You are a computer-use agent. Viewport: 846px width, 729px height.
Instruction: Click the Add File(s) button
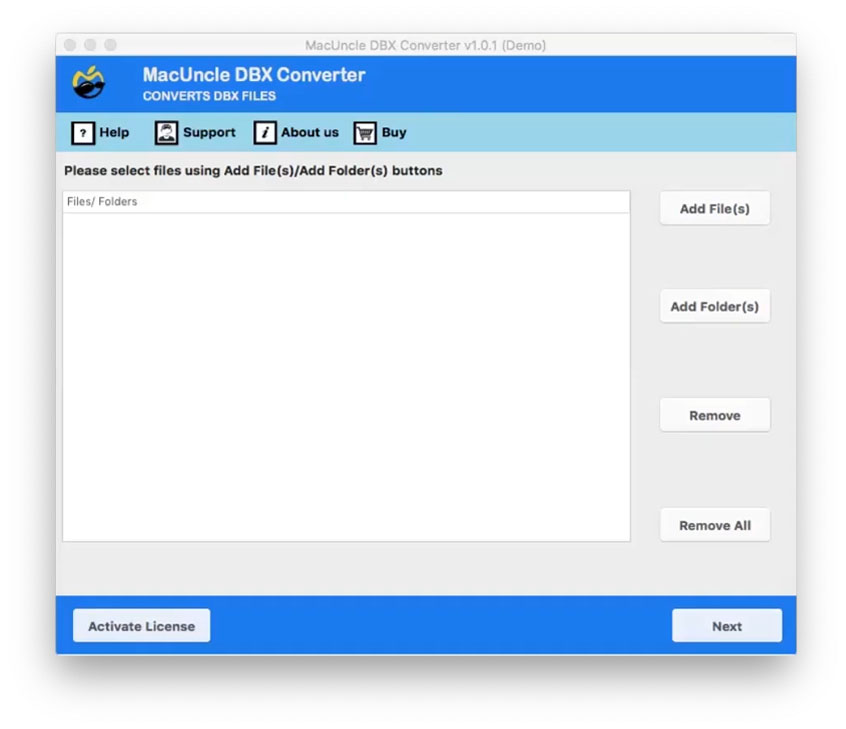714,208
